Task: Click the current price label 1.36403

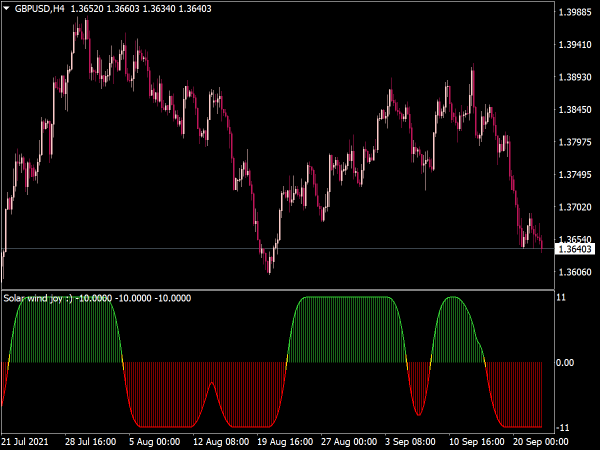Action: (x=575, y=249)
